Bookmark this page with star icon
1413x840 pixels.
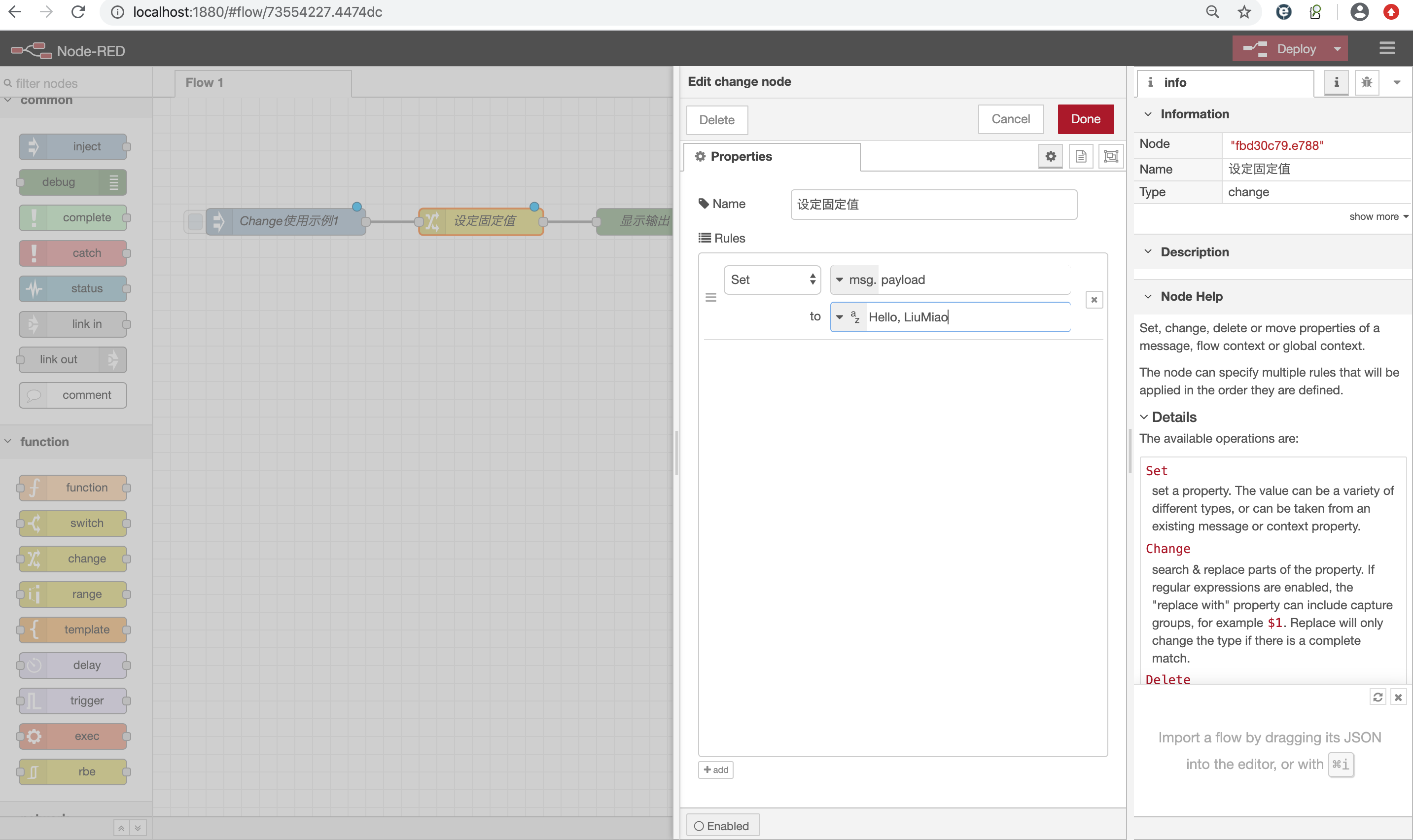[1244, 12]
